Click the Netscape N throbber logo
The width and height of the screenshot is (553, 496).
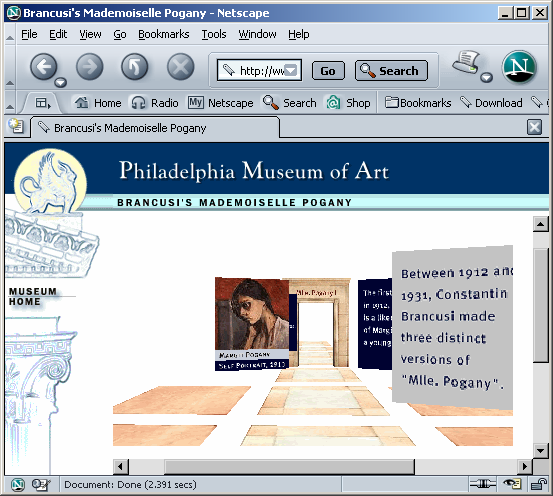point(519,67)
